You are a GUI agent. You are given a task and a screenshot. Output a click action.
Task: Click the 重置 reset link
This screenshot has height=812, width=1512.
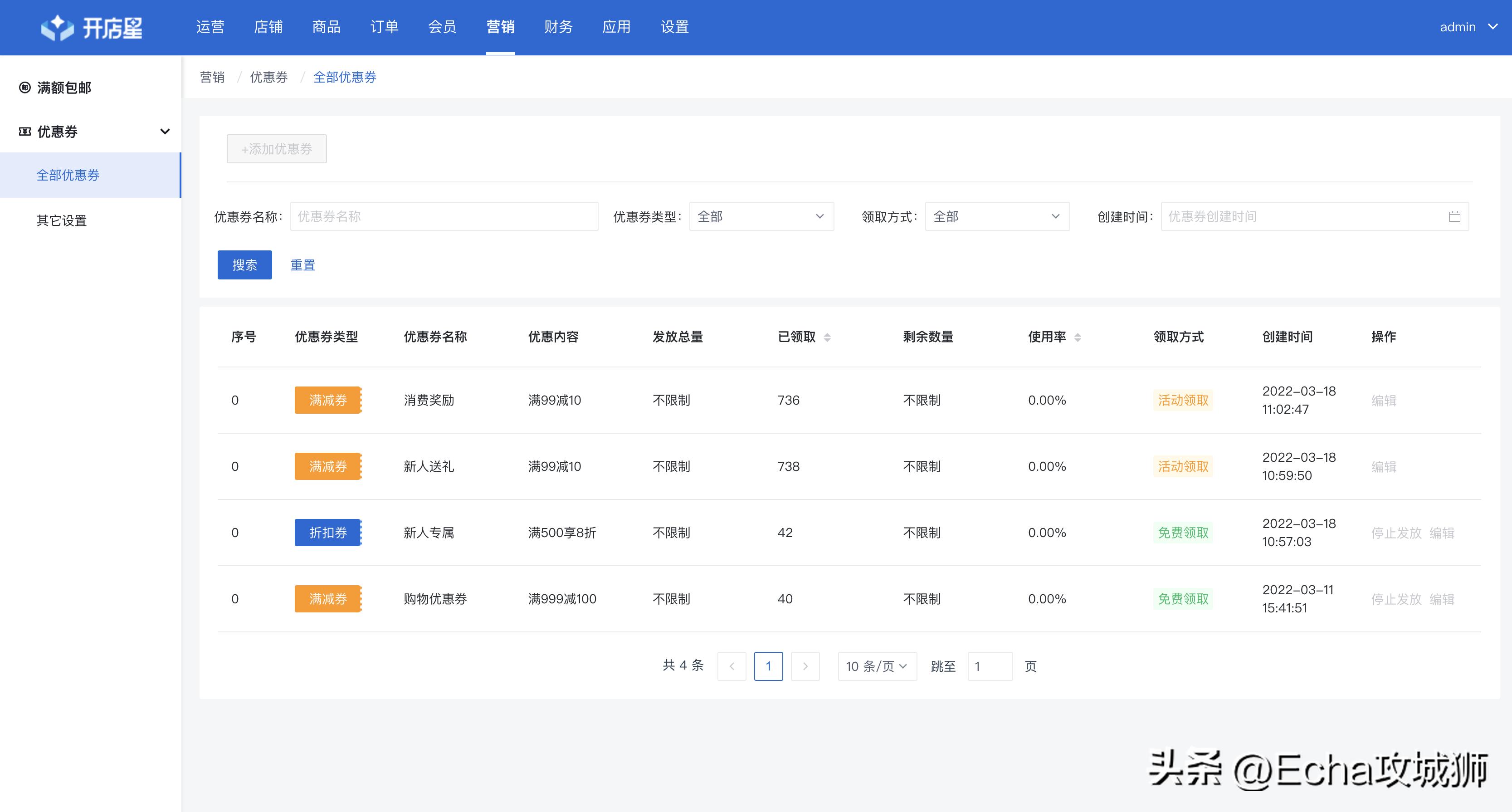(x=302, y=265)
